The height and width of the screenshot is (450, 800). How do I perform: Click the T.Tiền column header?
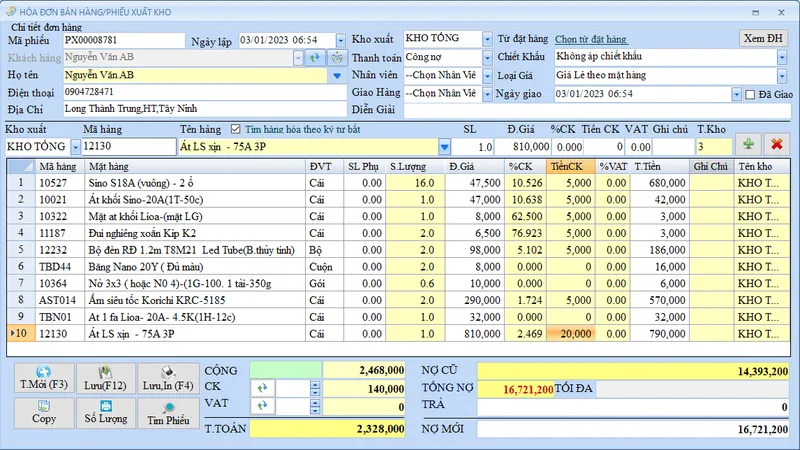click(x=660, y=166)
